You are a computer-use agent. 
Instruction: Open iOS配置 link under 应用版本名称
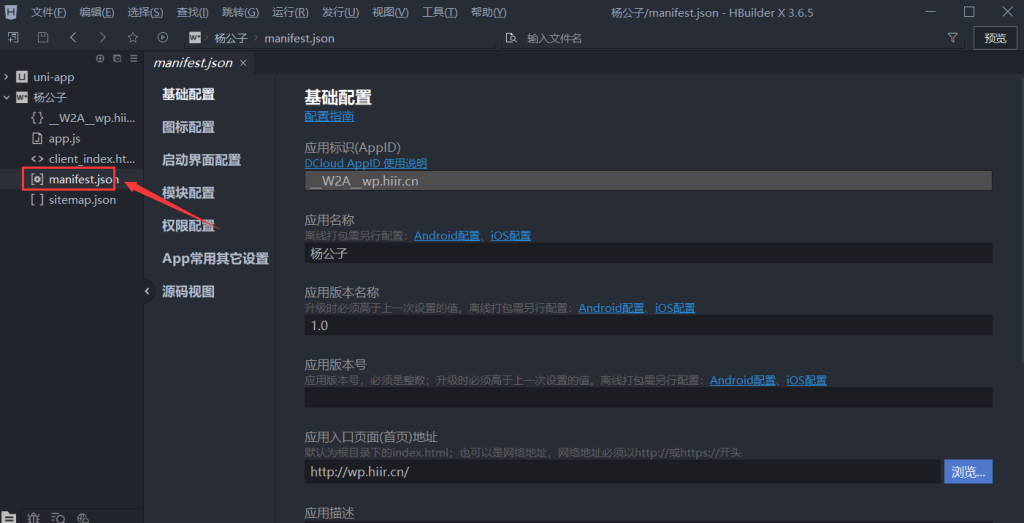(675, 308)
